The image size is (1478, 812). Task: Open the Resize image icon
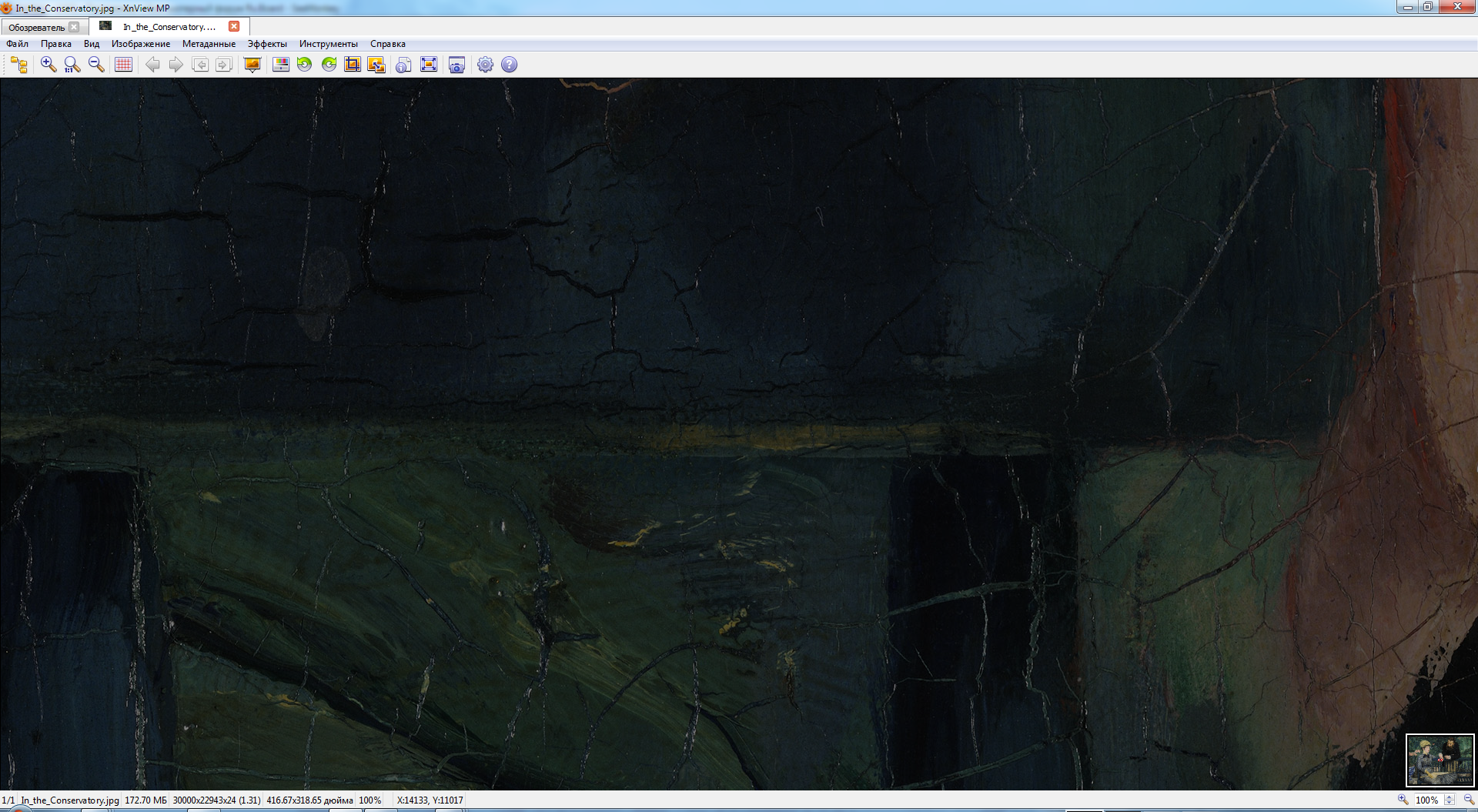point(376,65)
